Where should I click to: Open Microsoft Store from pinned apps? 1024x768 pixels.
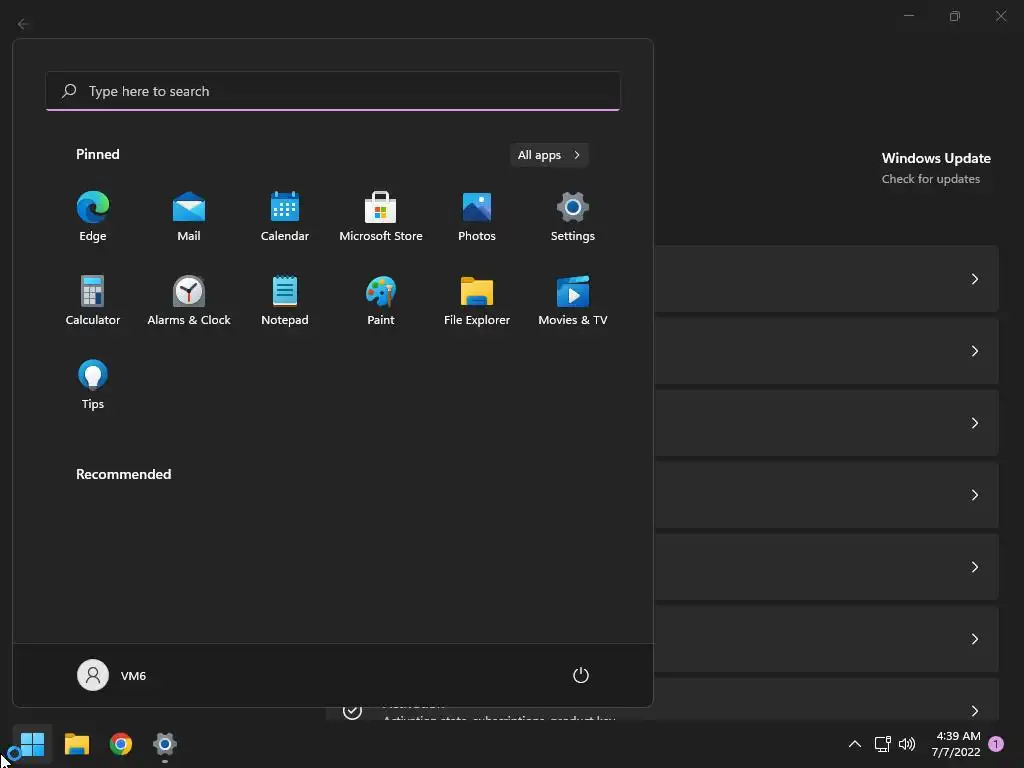[x=381, y=217]
